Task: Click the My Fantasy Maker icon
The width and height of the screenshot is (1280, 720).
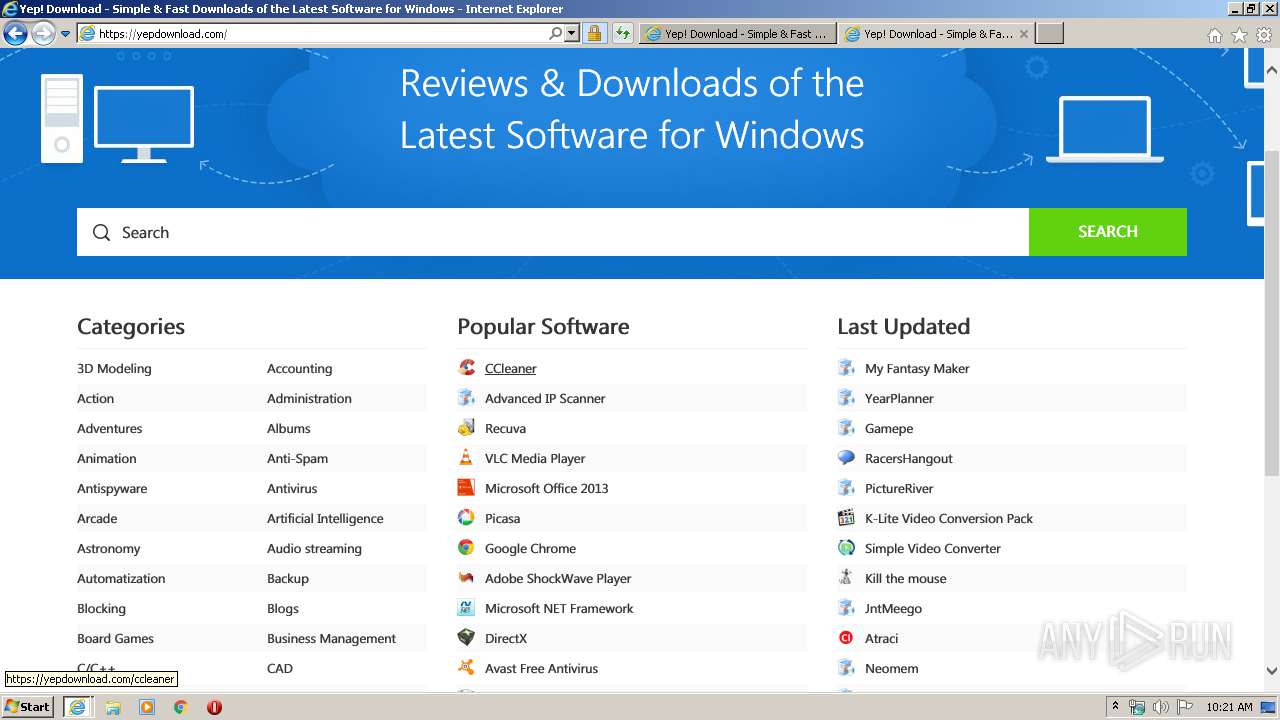Action: (846, 368)
